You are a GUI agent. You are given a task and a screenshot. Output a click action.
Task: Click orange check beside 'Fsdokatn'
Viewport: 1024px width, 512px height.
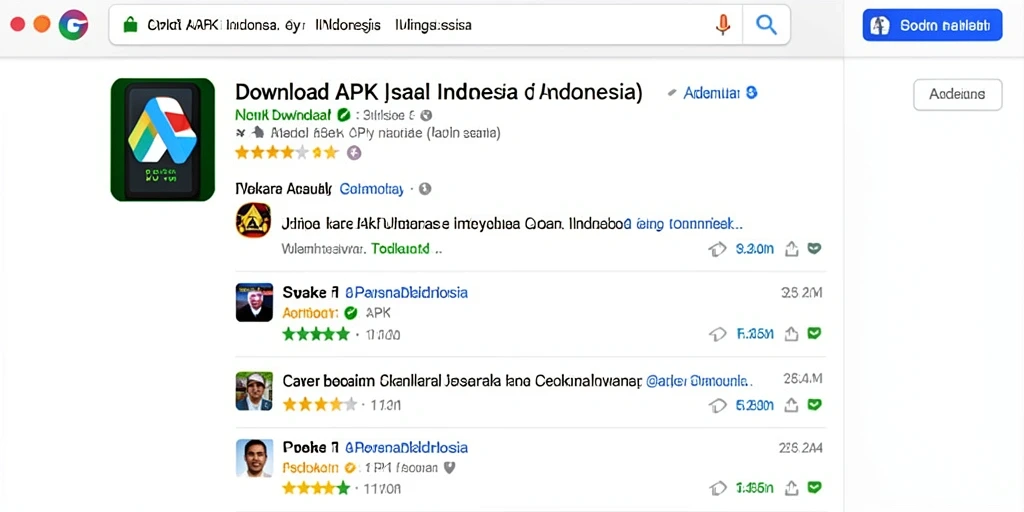tap(349, 468)
